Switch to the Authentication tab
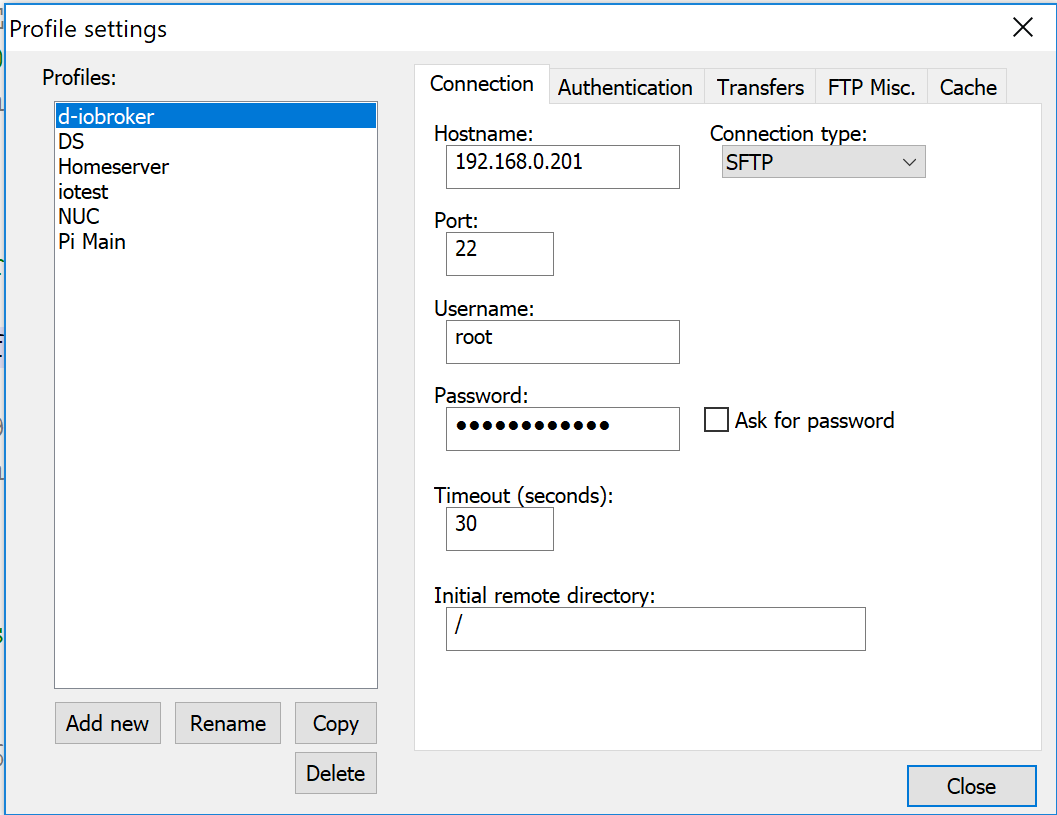1057x815 pixels. [x=625, y=87]
